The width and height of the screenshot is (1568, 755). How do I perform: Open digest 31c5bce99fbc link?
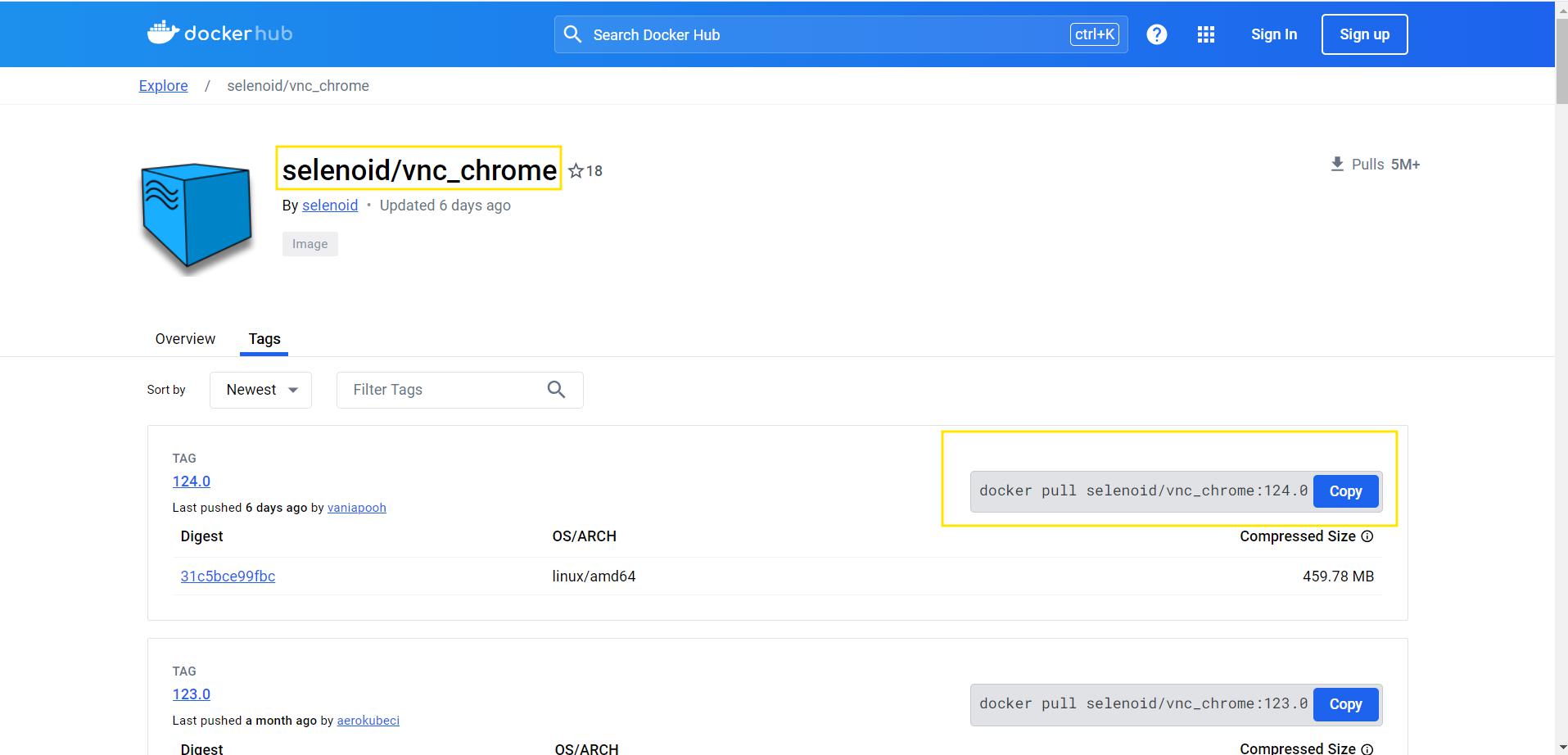pos(228,576)
